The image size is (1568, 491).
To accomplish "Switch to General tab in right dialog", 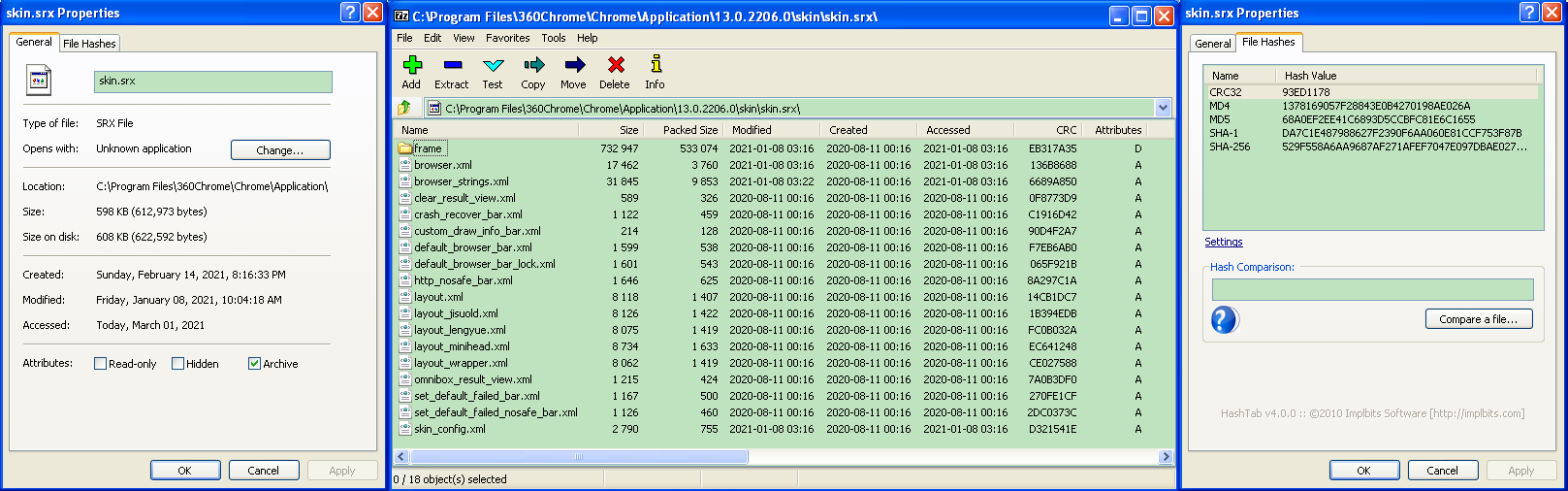I will pyautogui.click(x=1212, y=44).
